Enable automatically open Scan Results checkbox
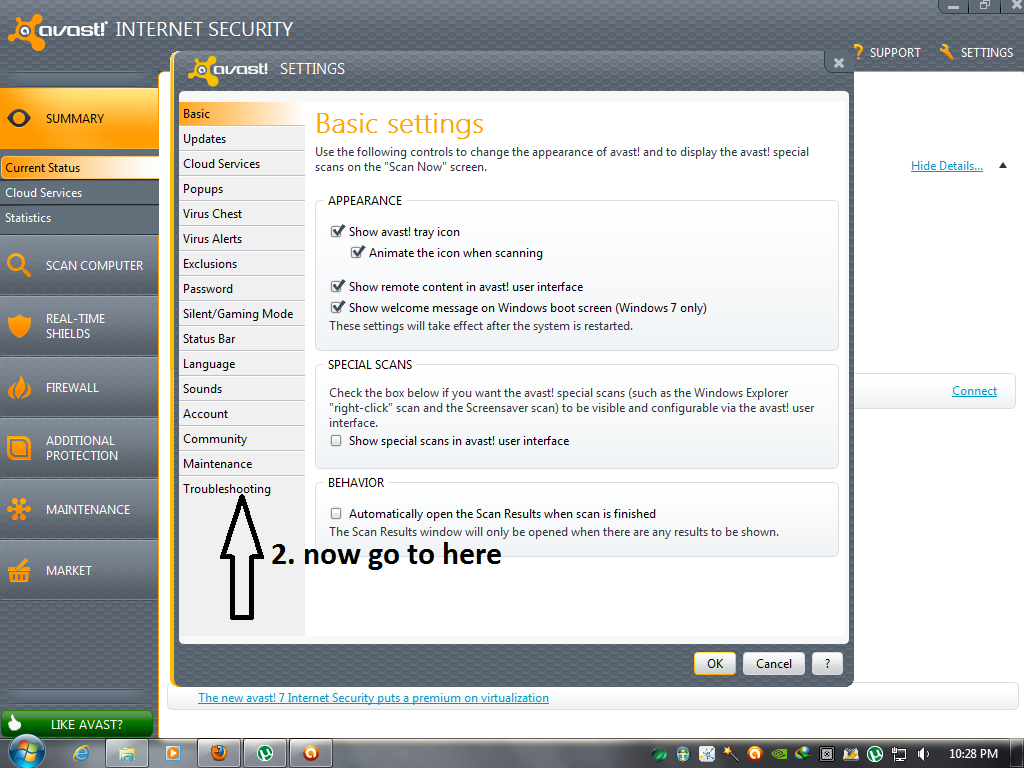1024x768 pixels. 336,513
